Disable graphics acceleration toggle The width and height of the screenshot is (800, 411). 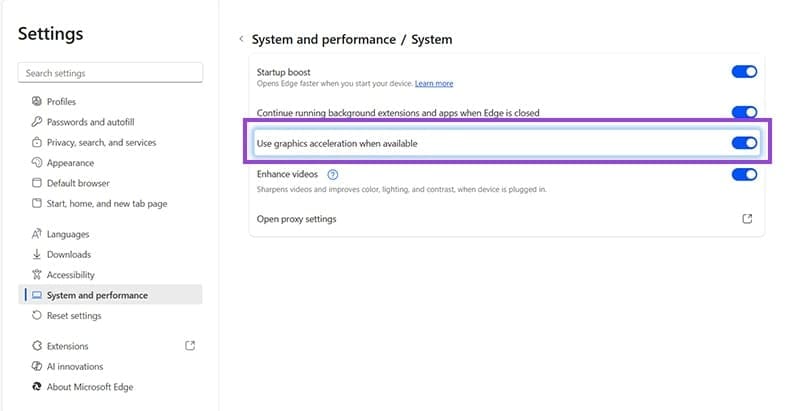[744, 144]
